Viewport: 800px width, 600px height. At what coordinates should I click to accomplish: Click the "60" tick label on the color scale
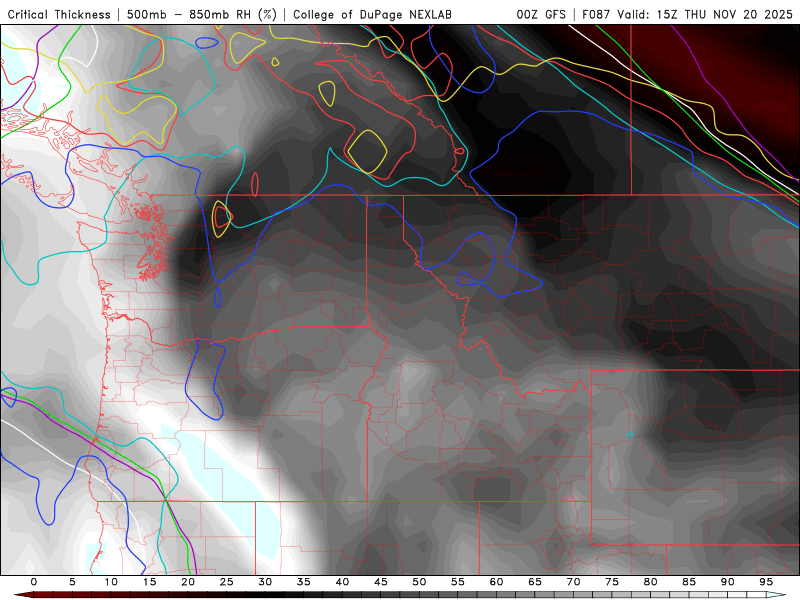click(x=496, y=582)
